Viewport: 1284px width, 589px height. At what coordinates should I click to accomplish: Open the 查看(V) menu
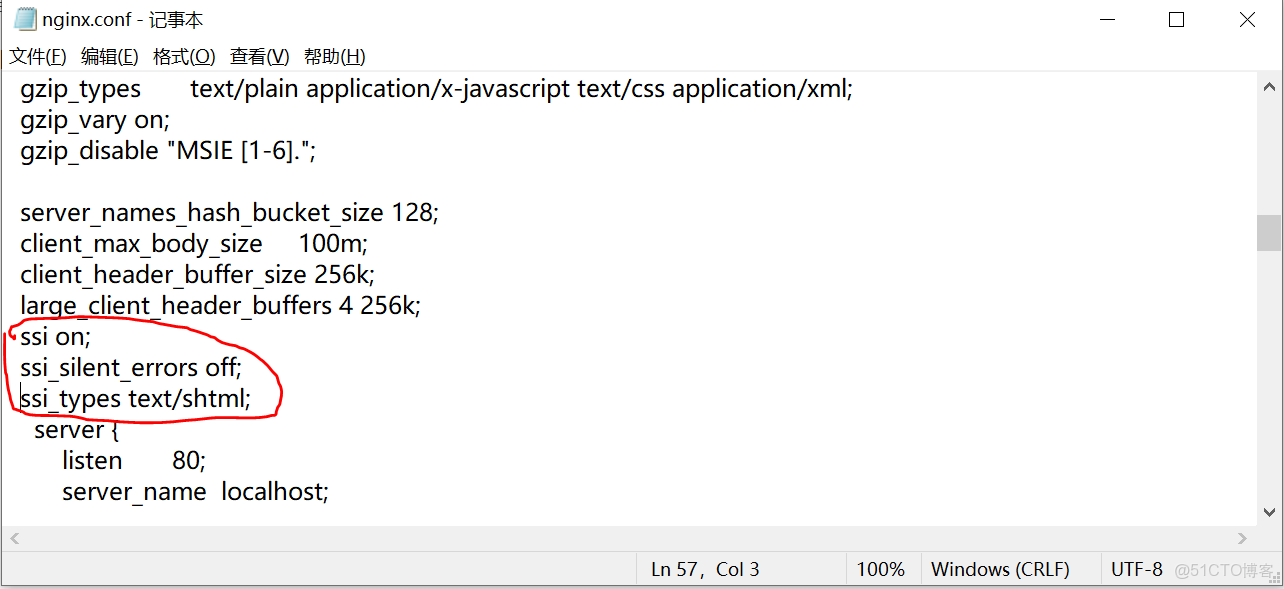[259, 57]
